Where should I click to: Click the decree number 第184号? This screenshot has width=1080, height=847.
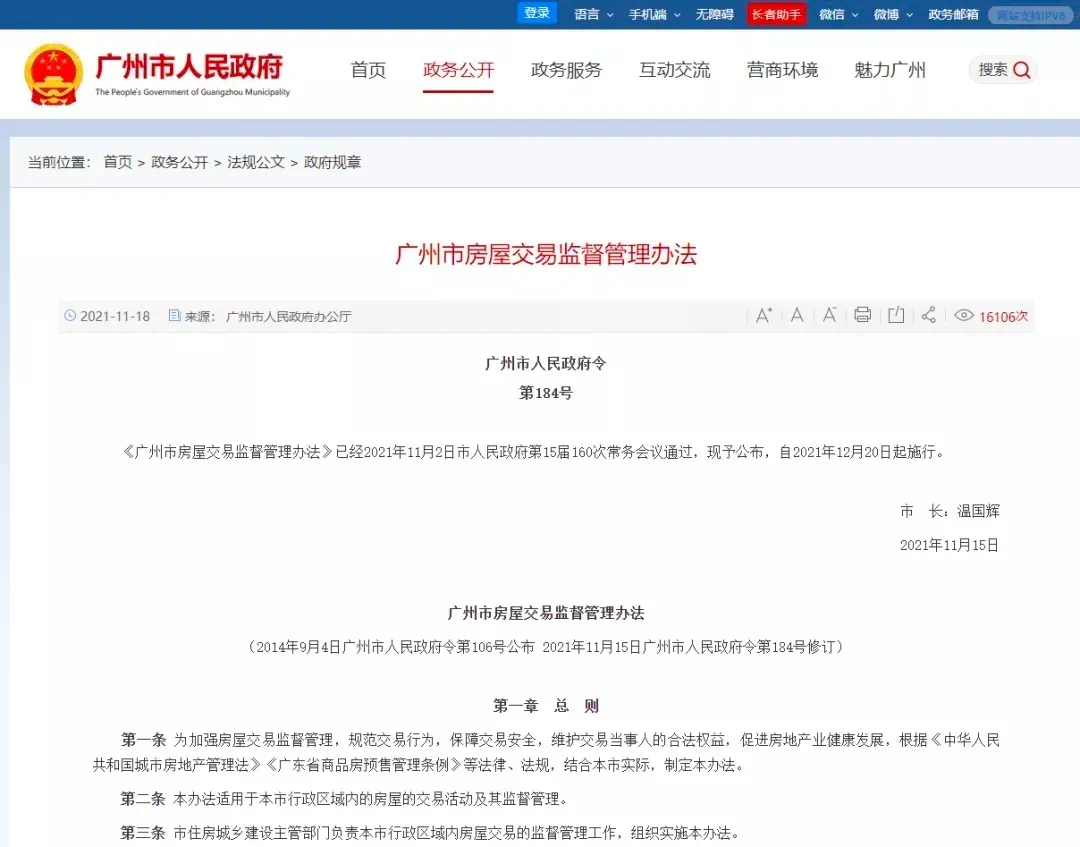point(546,393)
